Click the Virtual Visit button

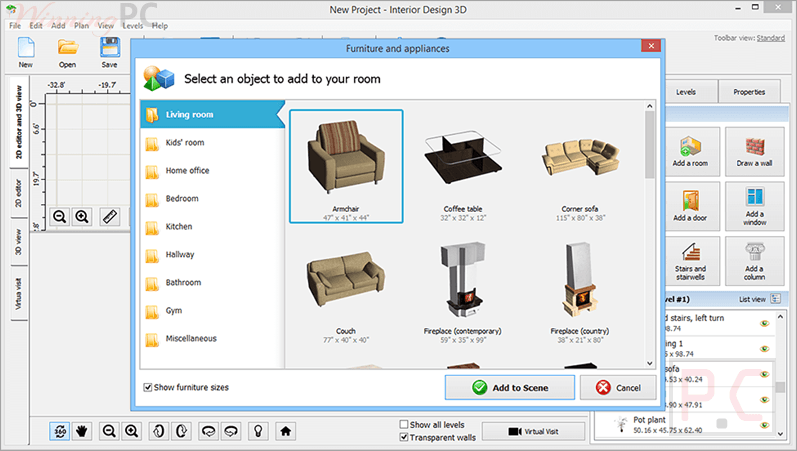[x=533, y=432]
